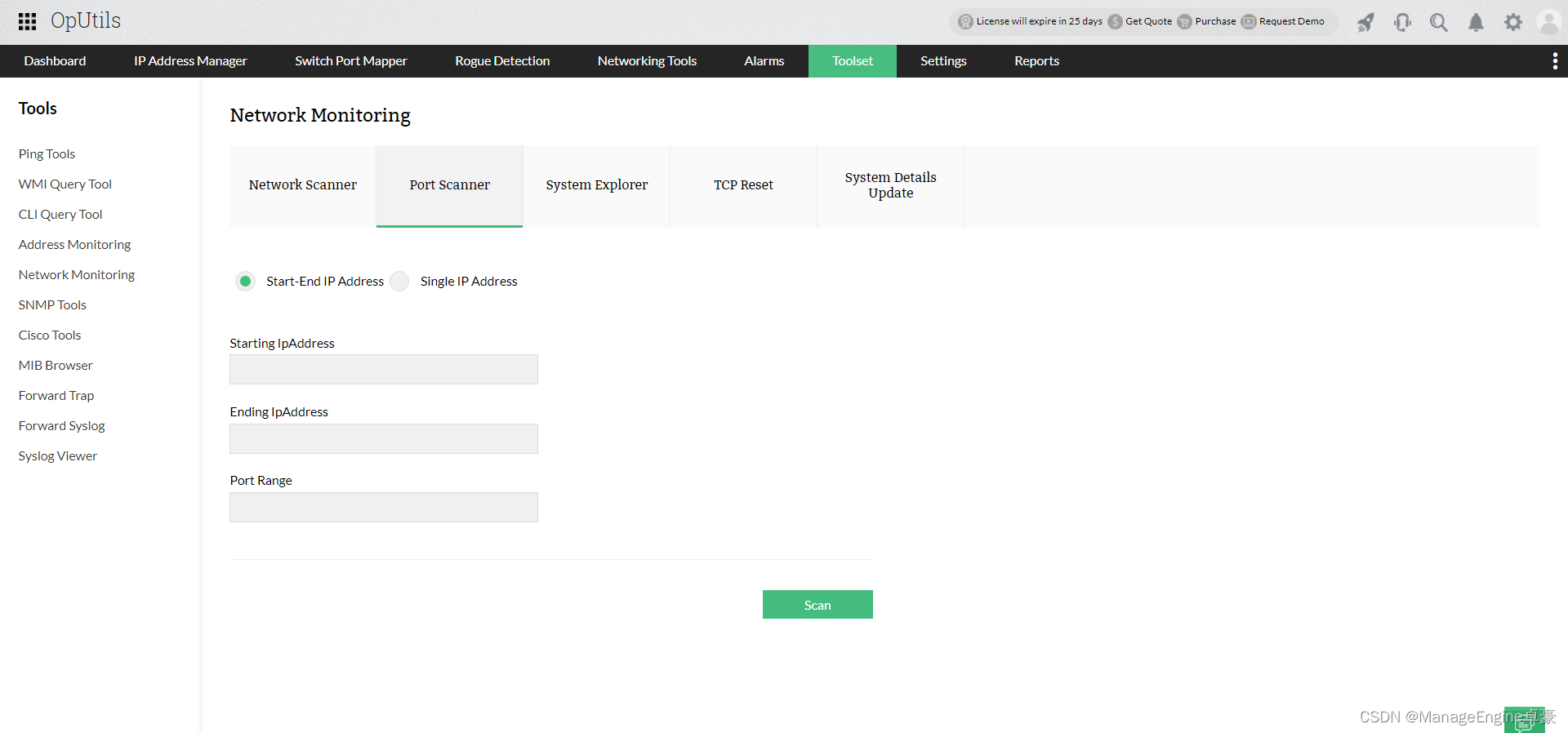
Task: Click License will expire in 25 days
Action: point(1040,22)
